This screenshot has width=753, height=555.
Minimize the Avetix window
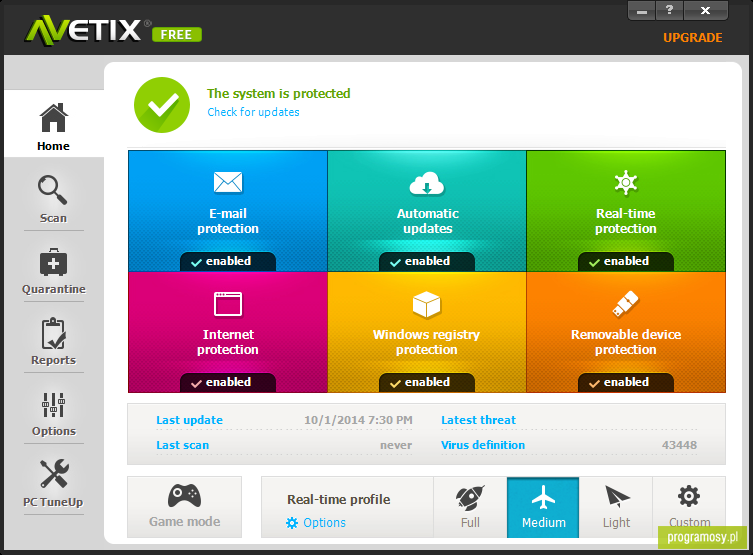[642, 11]
